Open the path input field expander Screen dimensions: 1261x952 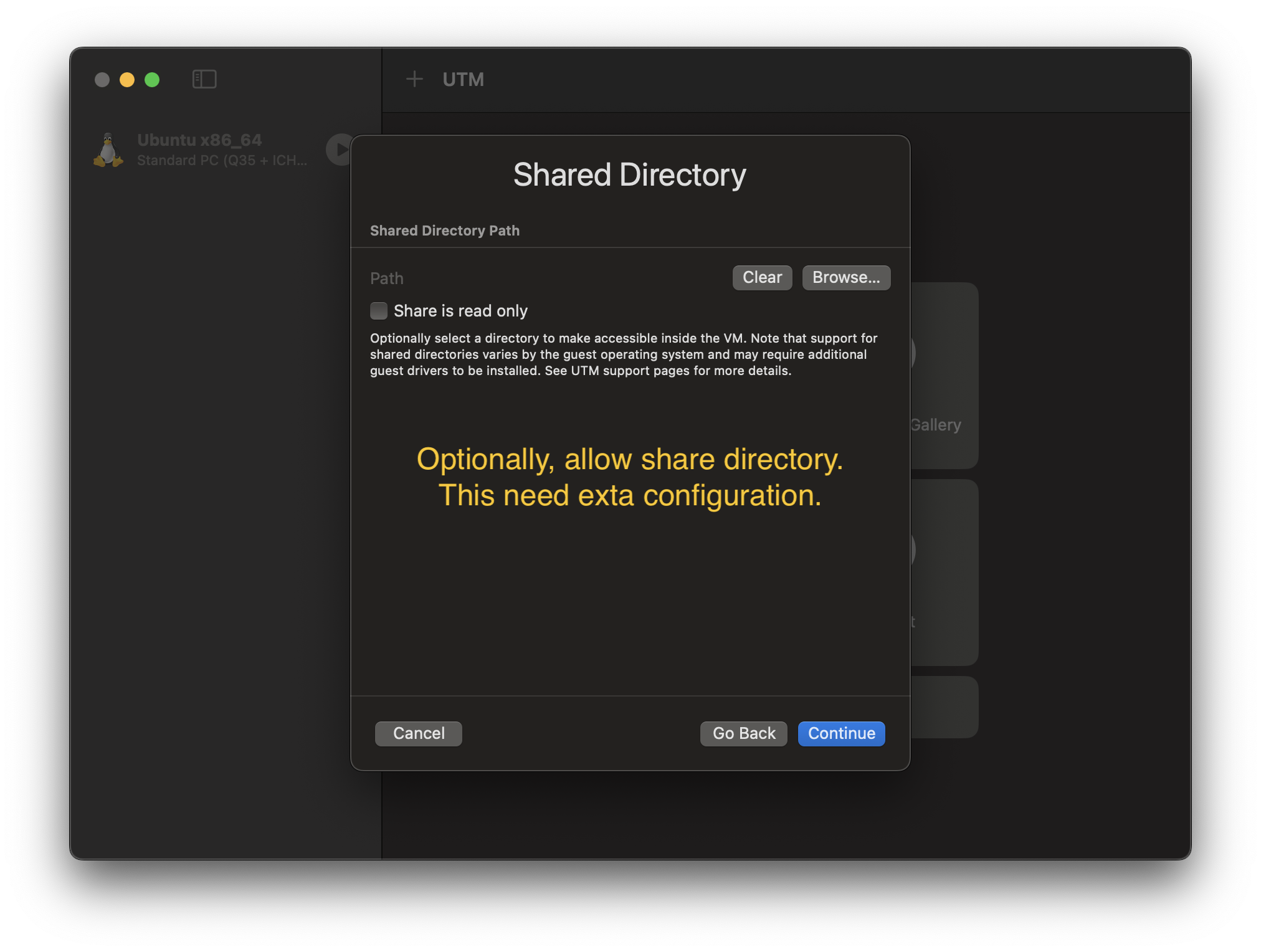tap(387, 277)
